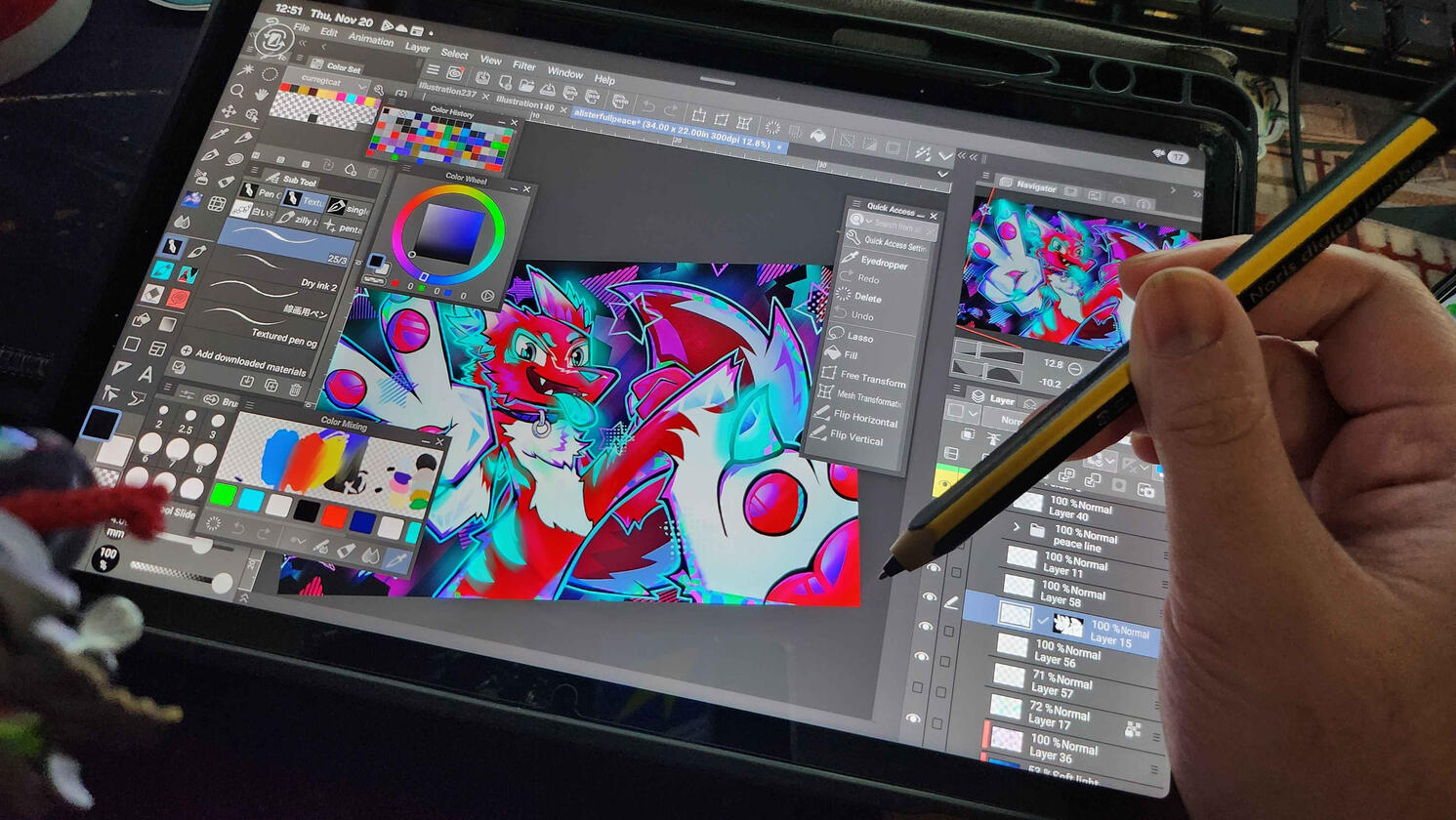Select the Hand move tool
Screen dimensions: 1456x820
(x=262, y=94)
